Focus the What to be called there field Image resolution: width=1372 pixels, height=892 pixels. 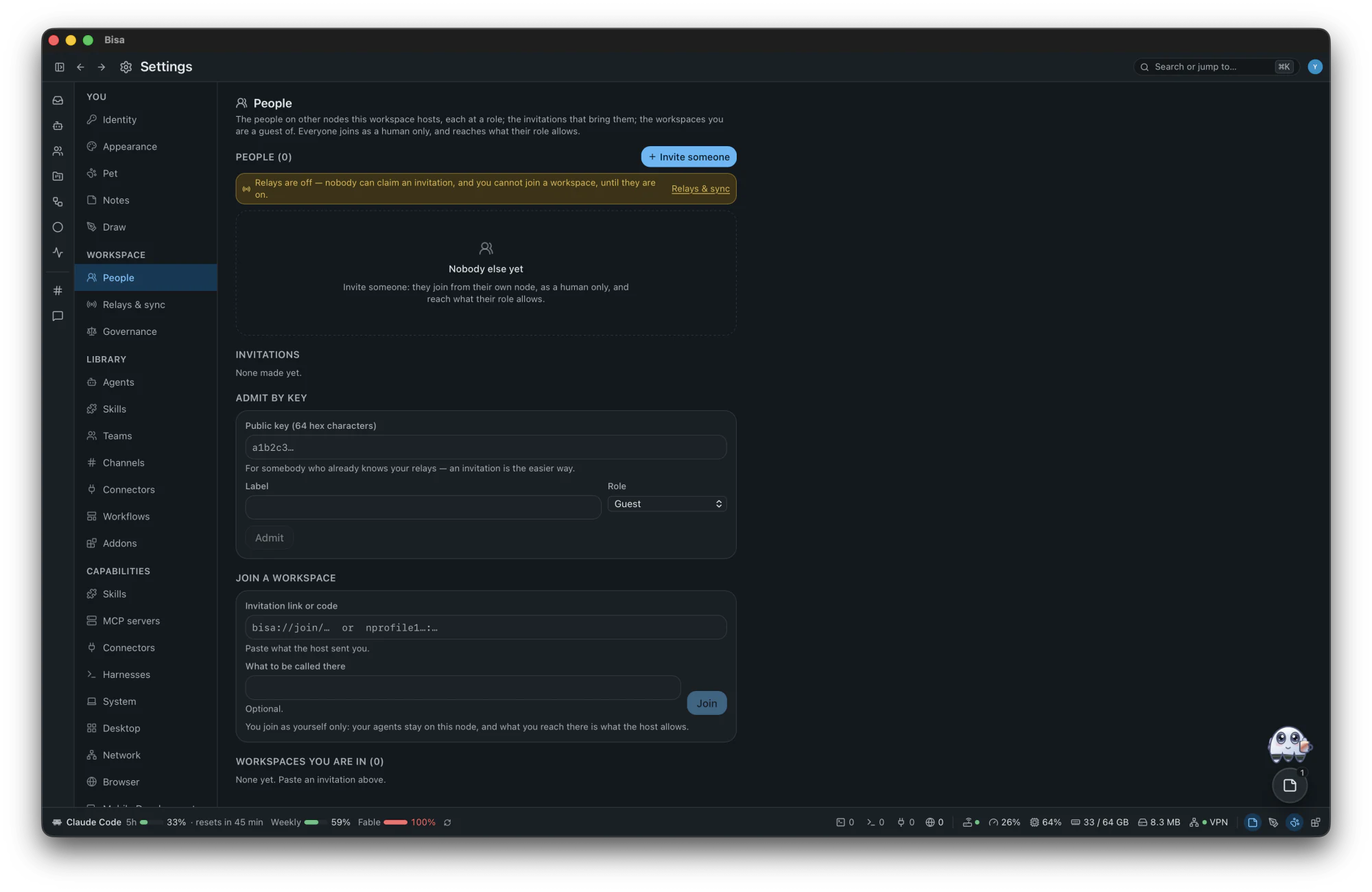coord(463,688)
